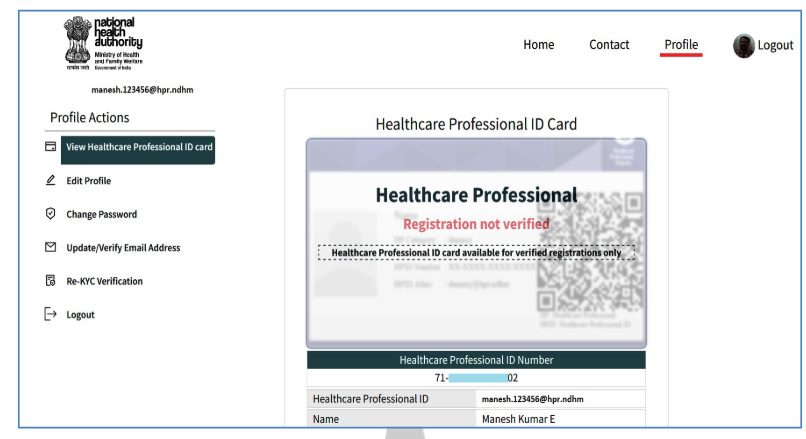Open Update/Verify Email Address option
The image size is (806, 439).
tap(123, 248)
